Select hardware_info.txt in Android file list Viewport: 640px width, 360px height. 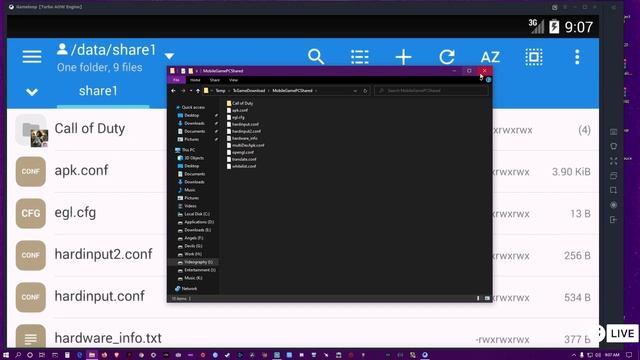[108, 338]
